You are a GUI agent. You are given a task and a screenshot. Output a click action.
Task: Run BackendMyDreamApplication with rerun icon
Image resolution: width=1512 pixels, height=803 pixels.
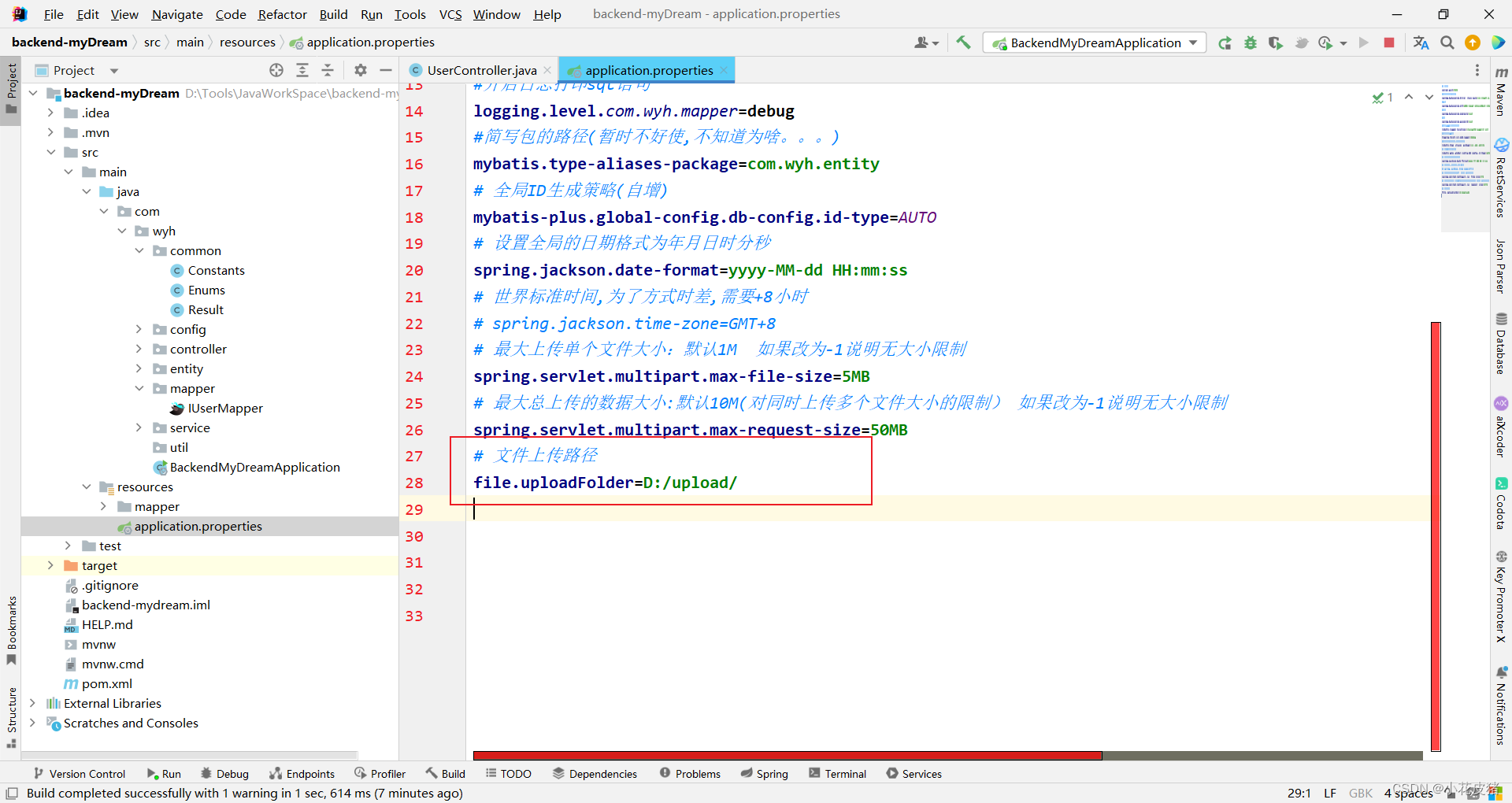(x=1225, y=43)
